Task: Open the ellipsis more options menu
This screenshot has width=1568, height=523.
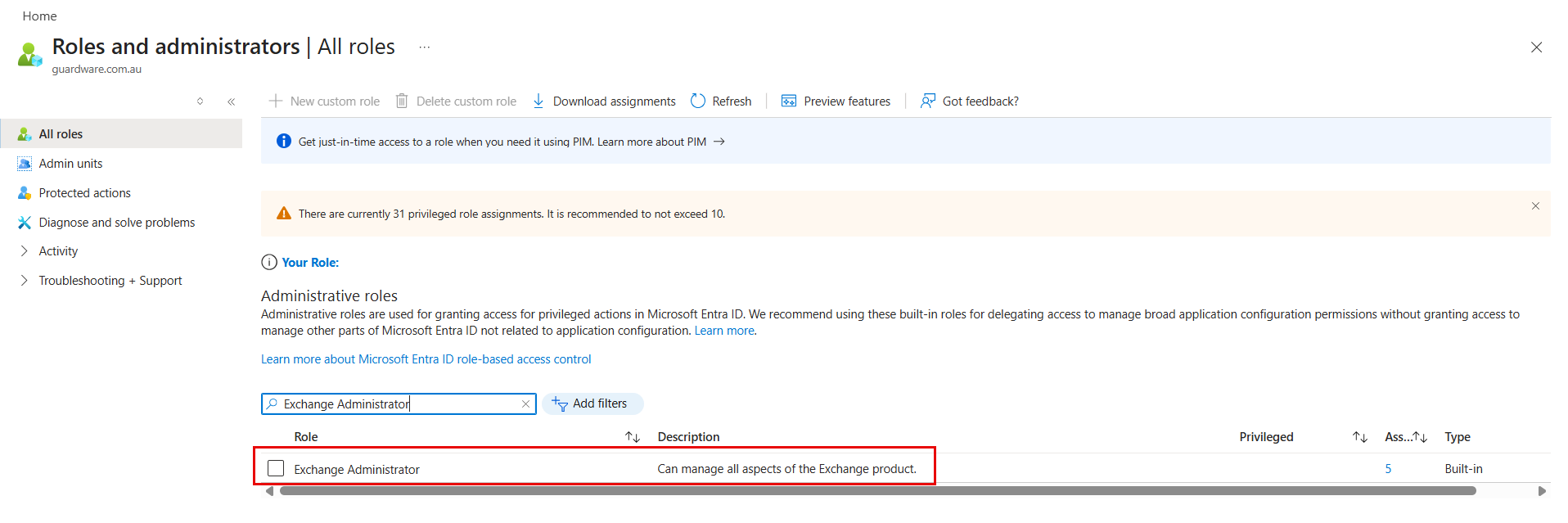Action: pos(424,47)
